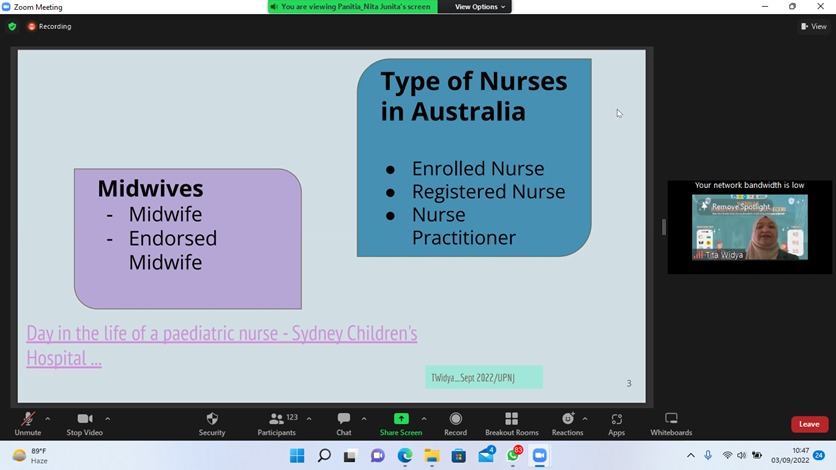Open the Reactions menu
Image resolution: width=836 pixels, height=470 pixels.
tap(567, 419)
